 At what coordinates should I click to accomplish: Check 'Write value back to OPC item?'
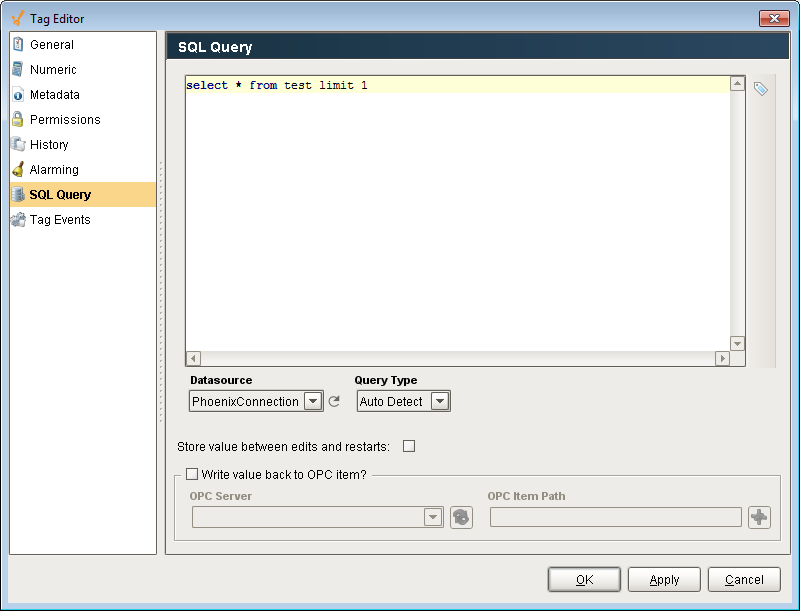(191, 474)
